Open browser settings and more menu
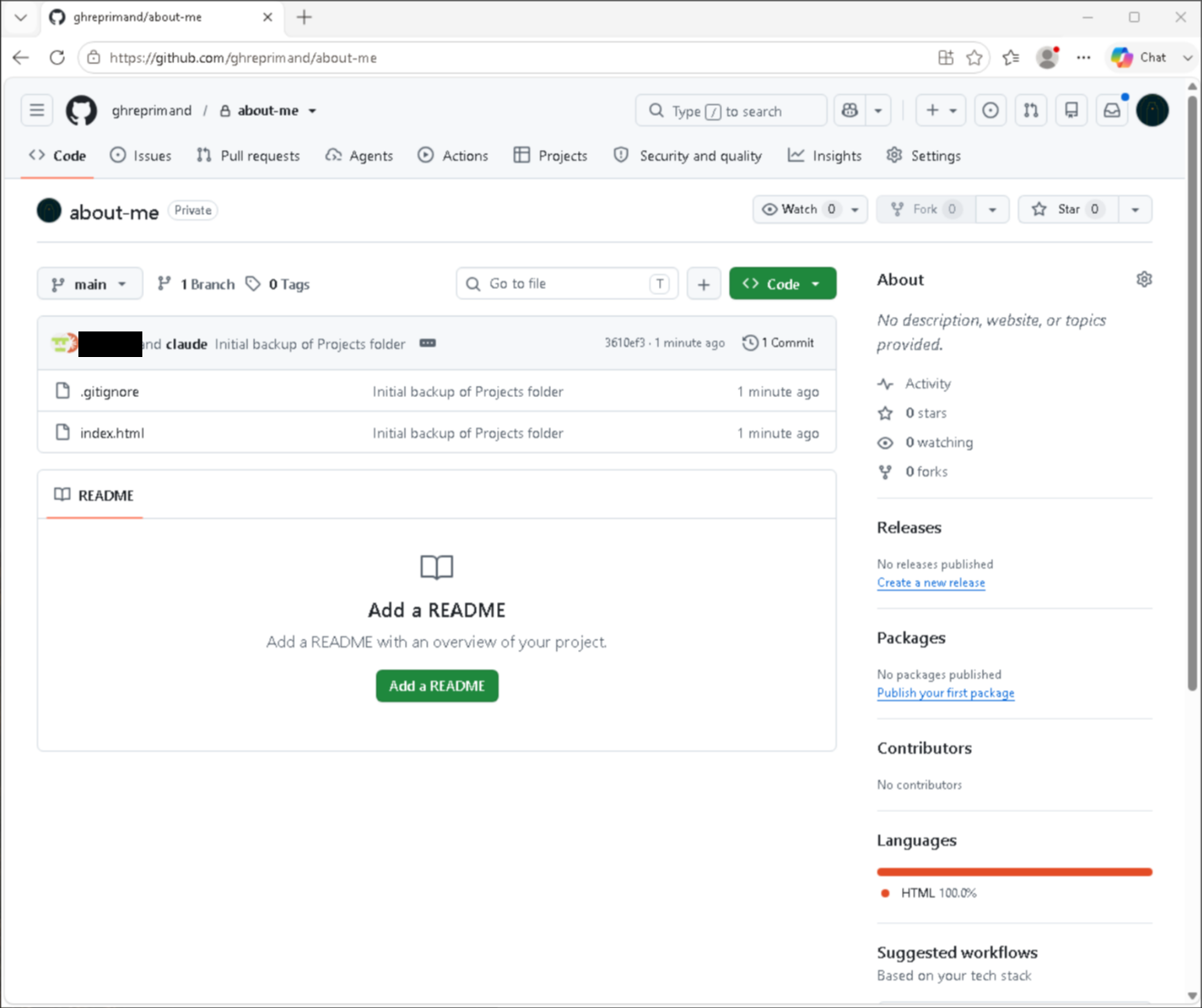 (x=1084, y=58)
